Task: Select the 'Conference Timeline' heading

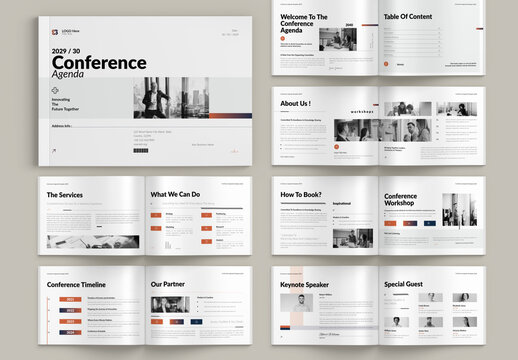Action: [76, 285]
